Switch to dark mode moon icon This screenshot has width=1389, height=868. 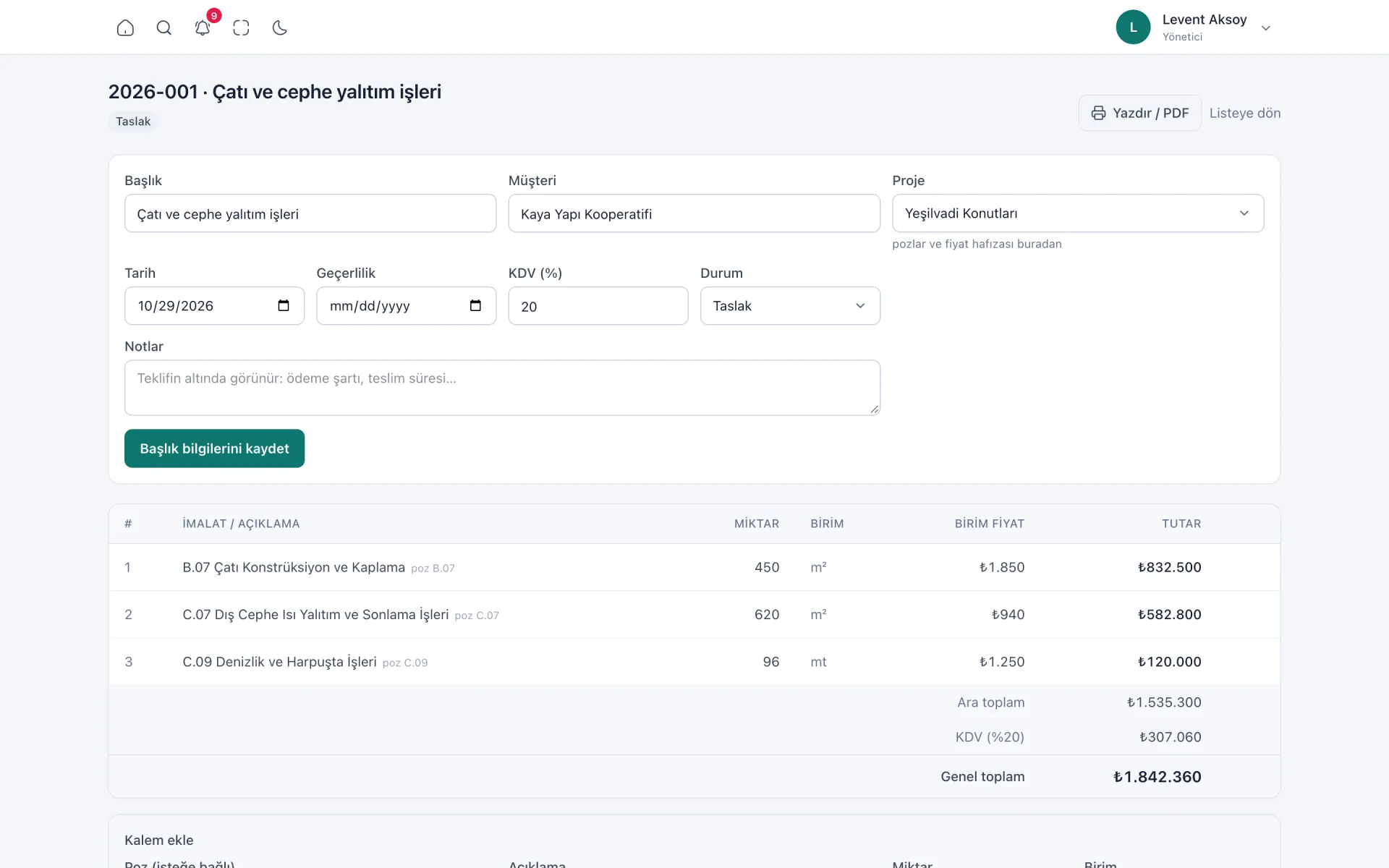pos(280,27)
